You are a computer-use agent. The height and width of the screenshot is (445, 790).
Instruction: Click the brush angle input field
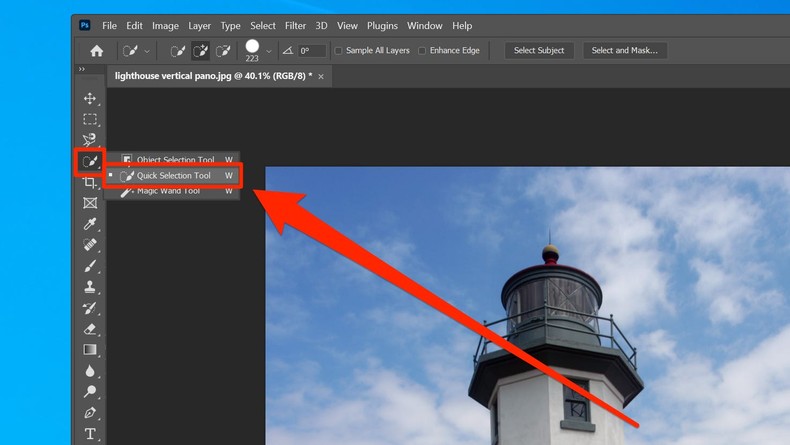(312, 51)
